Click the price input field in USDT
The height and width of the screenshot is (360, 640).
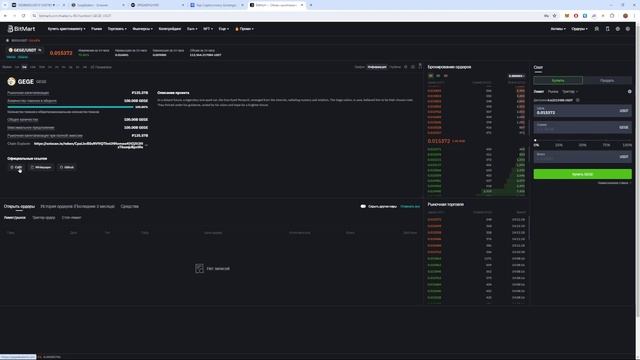pos(582,111)
